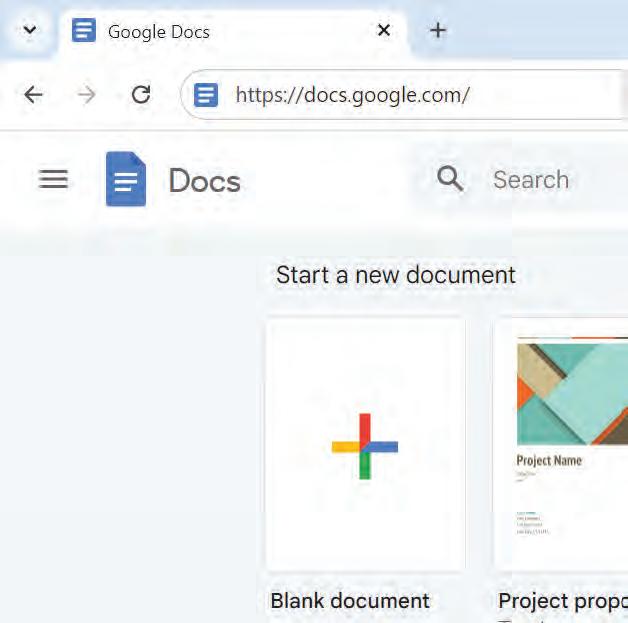The width and height of the screenshot is (628, 623).
Task: Click the Start a new document heading
Action: pos(396,275)
